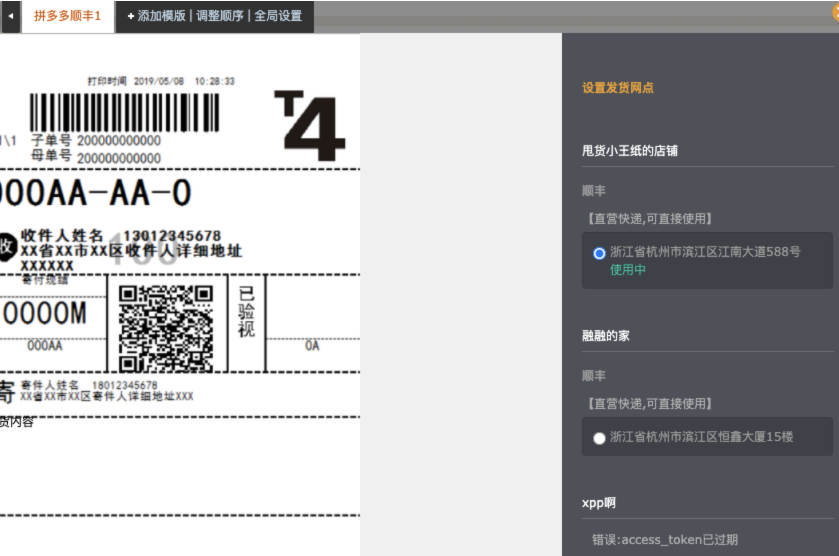The image size is (839, 556).
Task: Click the QR code on the waybill
Action: pyautogui.click(x=166, y=329)
